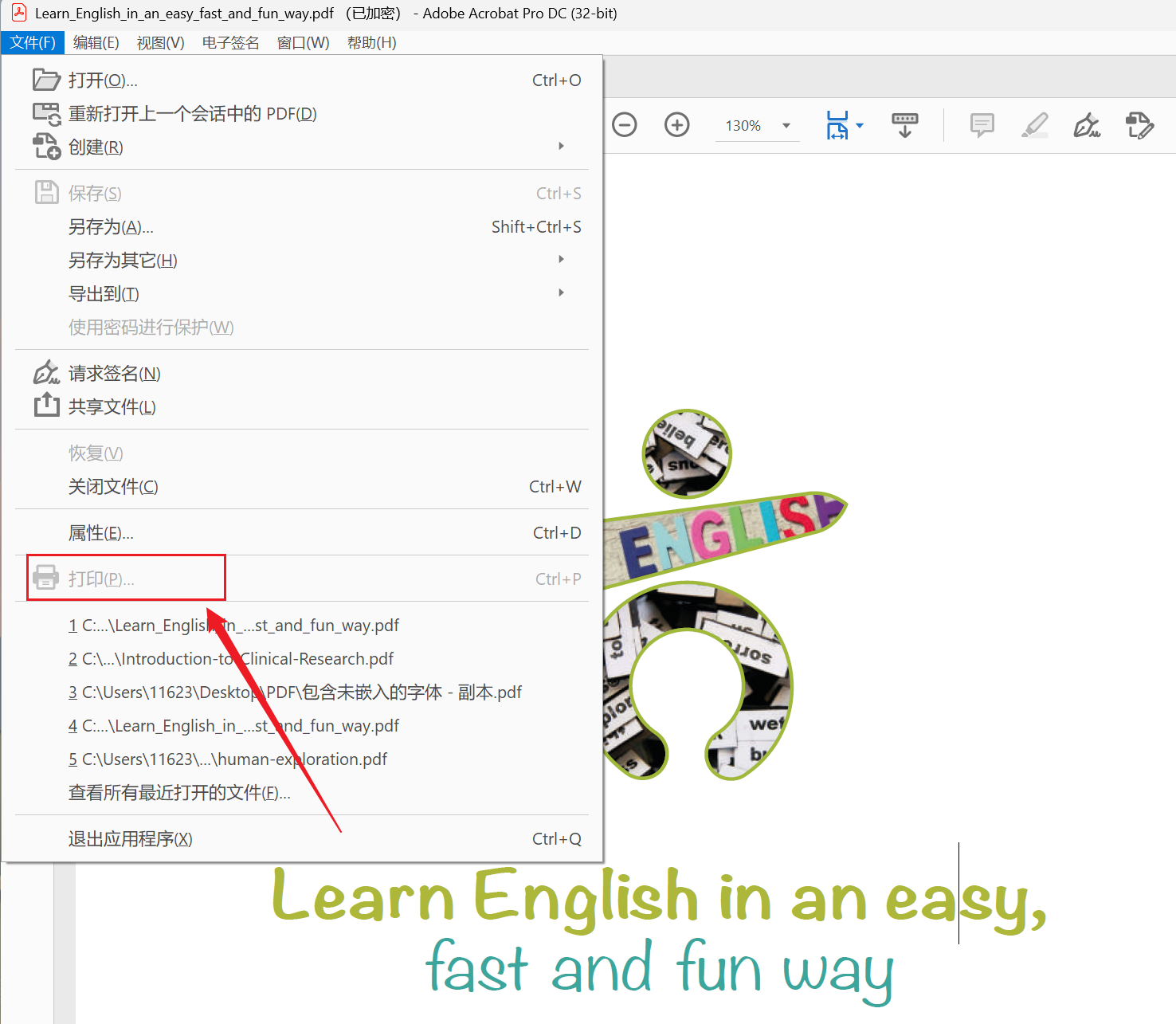Open the 编辑 menu
The height and width of the screenshot is (1024, 1176).
tap(96, 42)
